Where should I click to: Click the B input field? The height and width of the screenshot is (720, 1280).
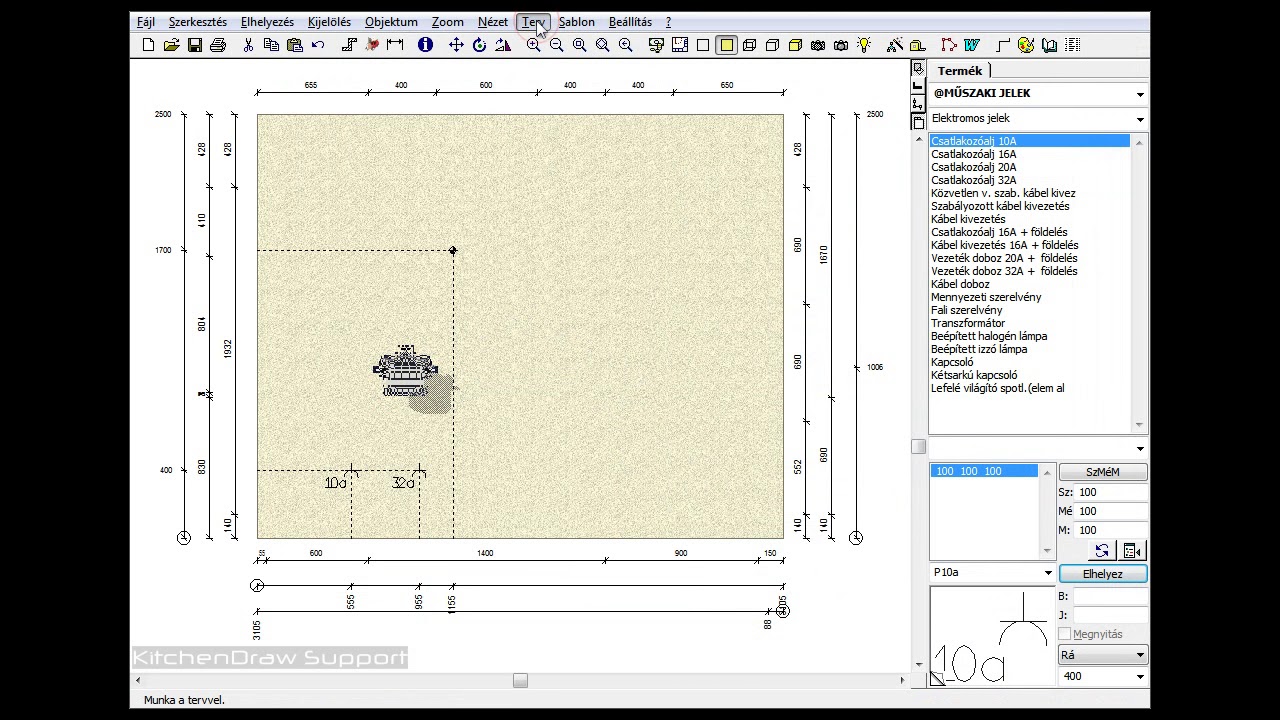(x=1110, y=596)
